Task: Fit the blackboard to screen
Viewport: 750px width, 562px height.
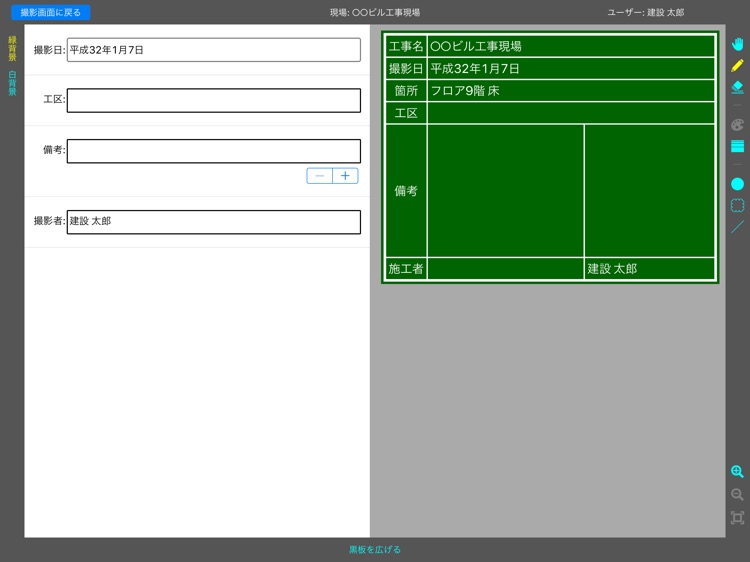Action: click(737, 518)
